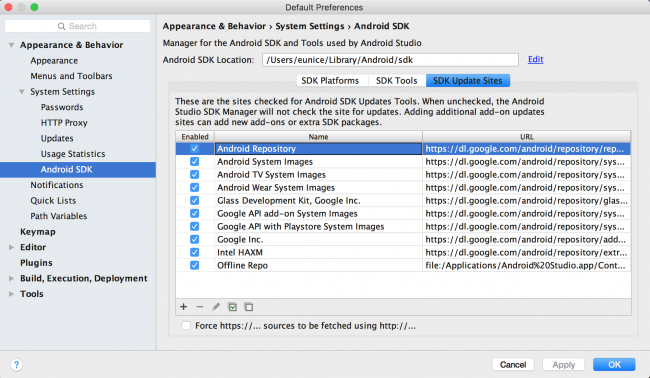Screen dimensions: 650x378
Task: Toggle Android Wear System Images checkbox
Action: point(194,187)
